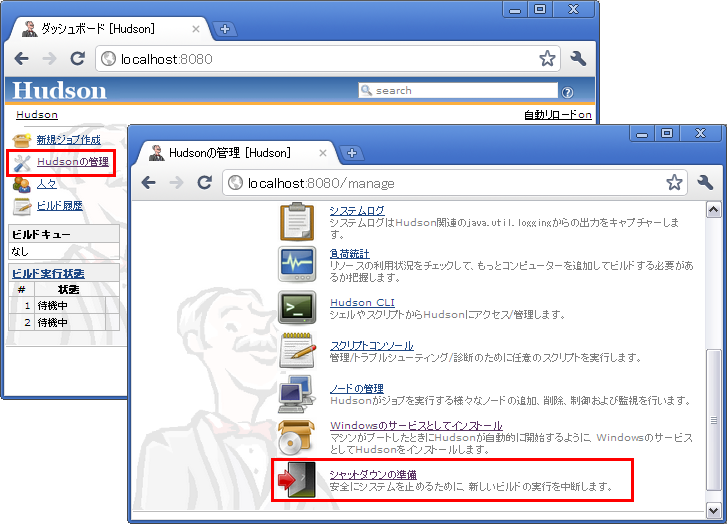This screenshot has height=524, width=727.
Task: Click the 新規ジョブ作成 package icon
Action: (x=21, y=140)
